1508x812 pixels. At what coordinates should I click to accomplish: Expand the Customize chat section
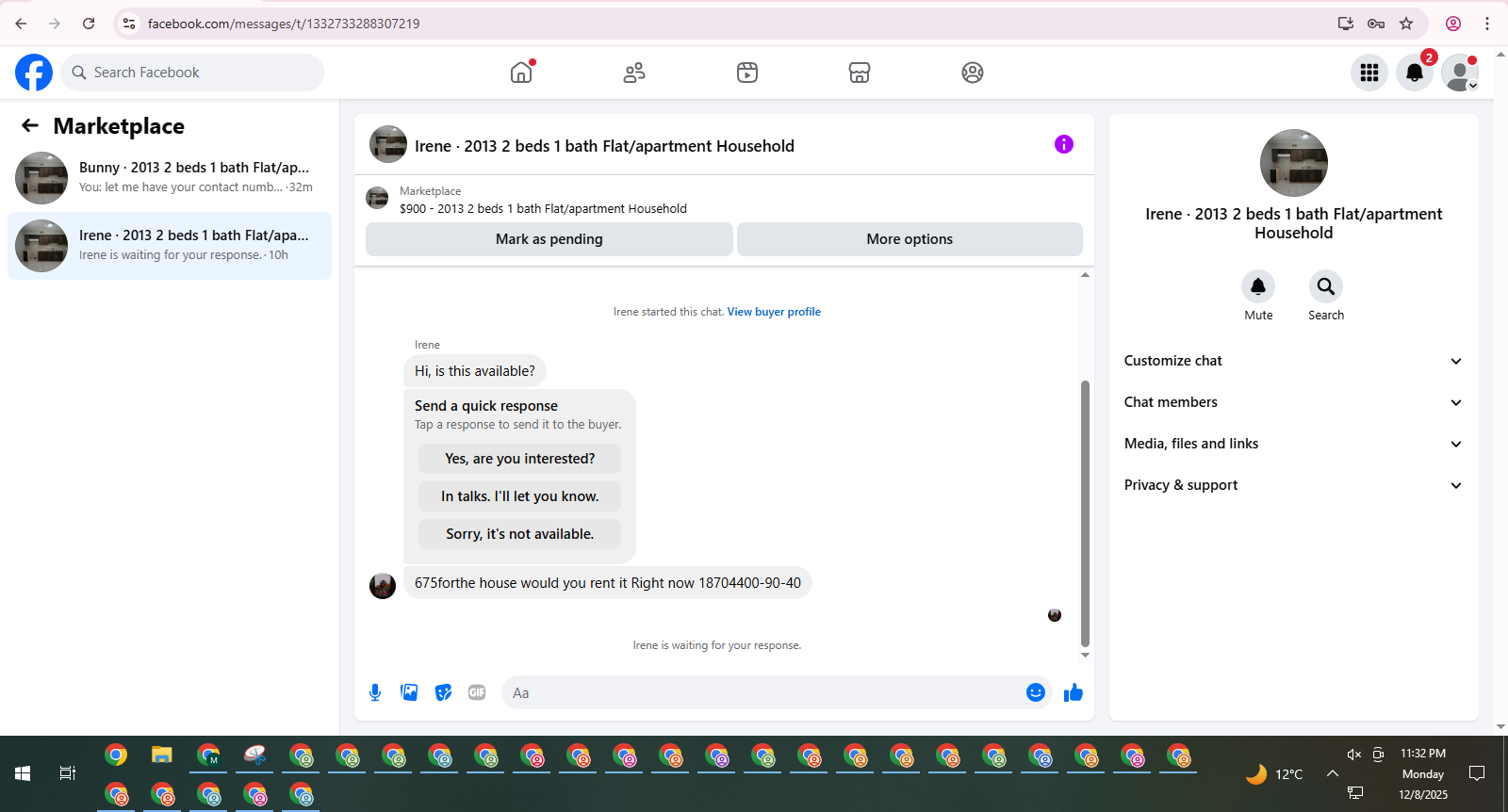(1293, 361)
